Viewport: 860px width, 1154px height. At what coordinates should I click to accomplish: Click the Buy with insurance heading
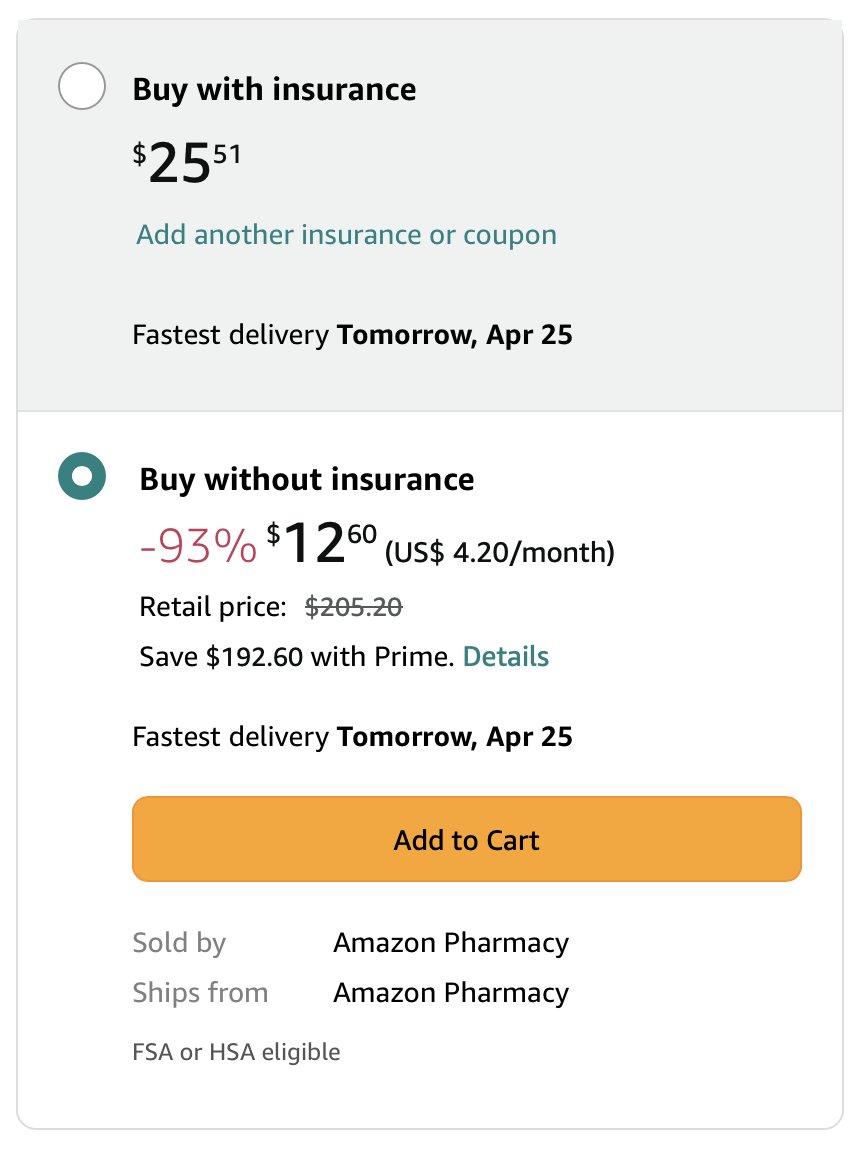274,89
